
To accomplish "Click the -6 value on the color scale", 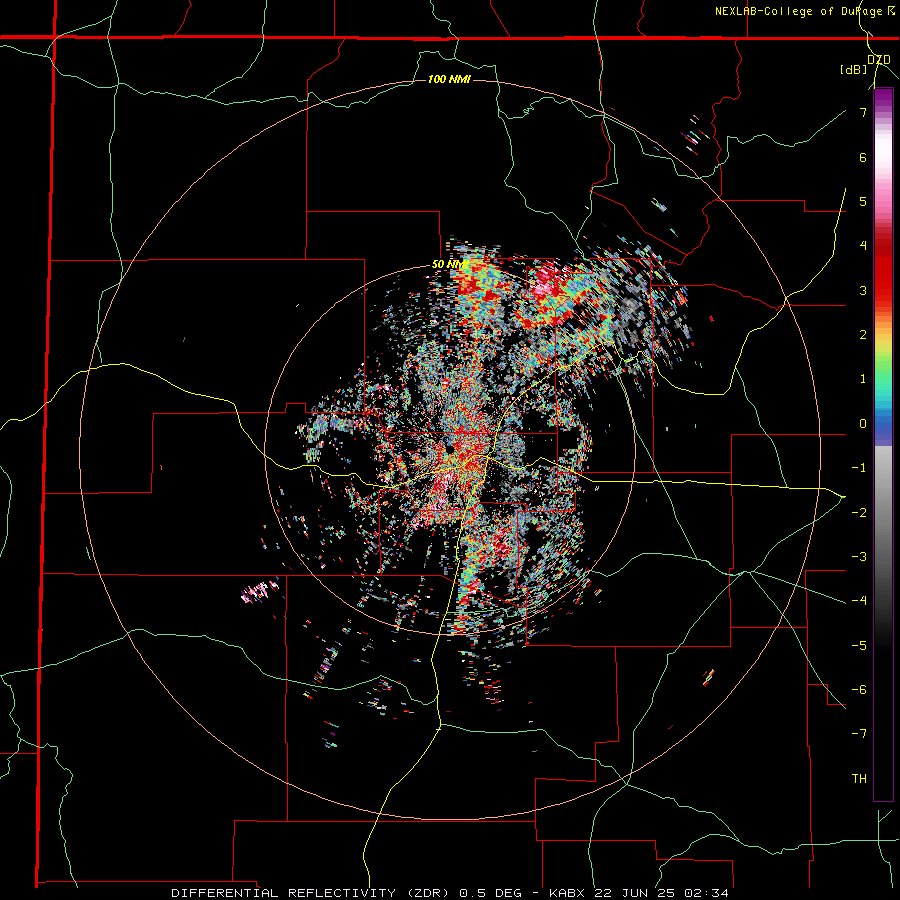I will 859,690.
